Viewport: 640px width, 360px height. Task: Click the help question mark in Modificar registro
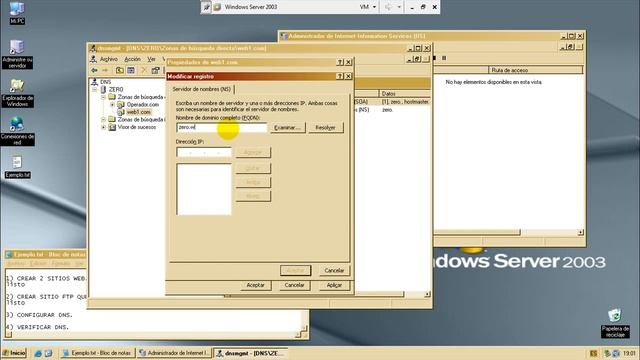click(x=340, y=76)
